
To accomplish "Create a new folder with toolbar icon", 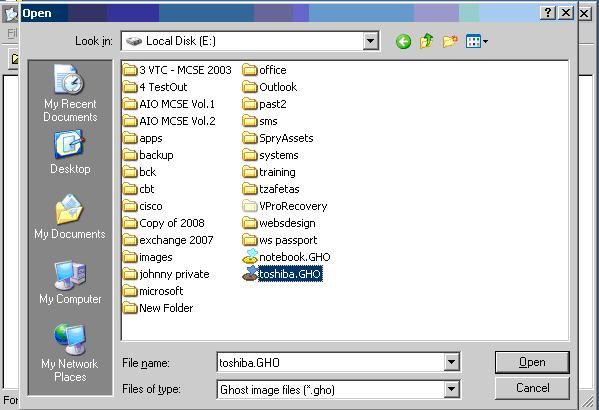I will (450, 41).
